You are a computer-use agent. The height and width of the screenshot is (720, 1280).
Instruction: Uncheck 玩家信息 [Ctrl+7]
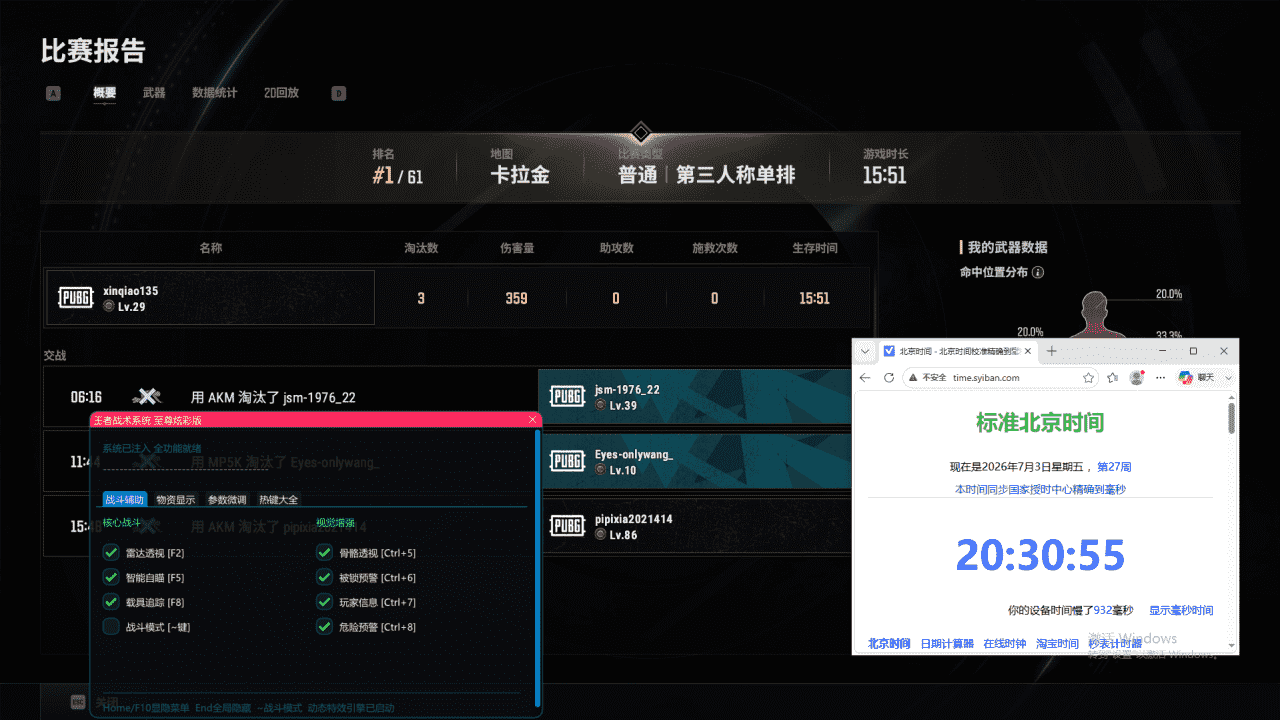[324, 603]
